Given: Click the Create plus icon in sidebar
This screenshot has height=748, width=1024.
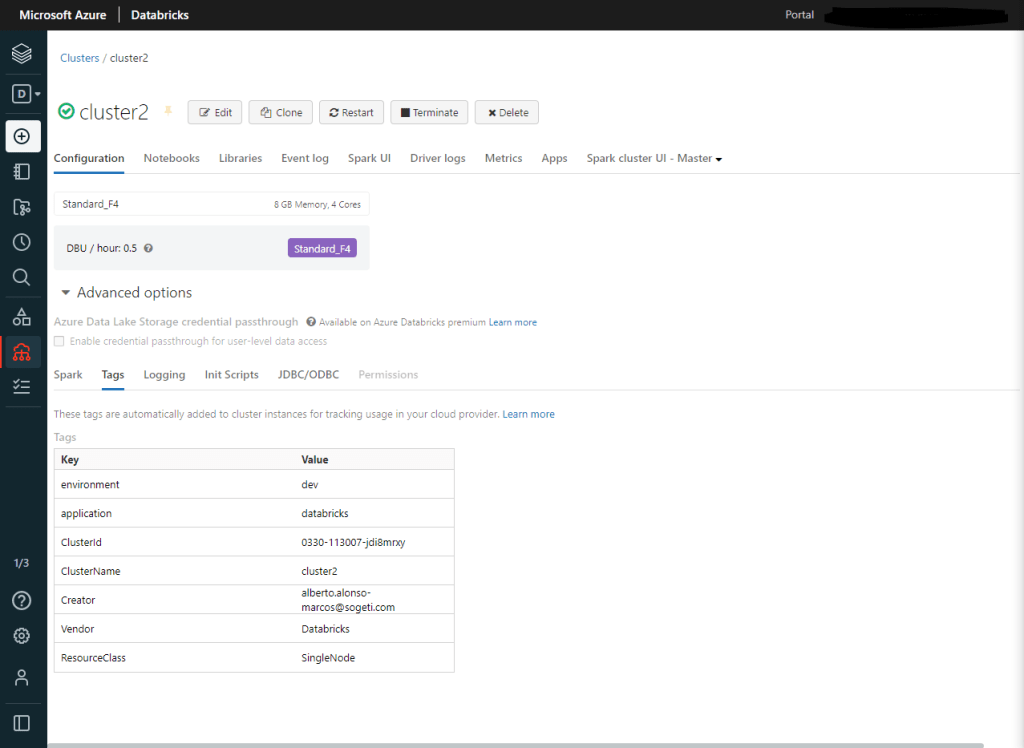Looking at the screenshot, I should [22, 136].
